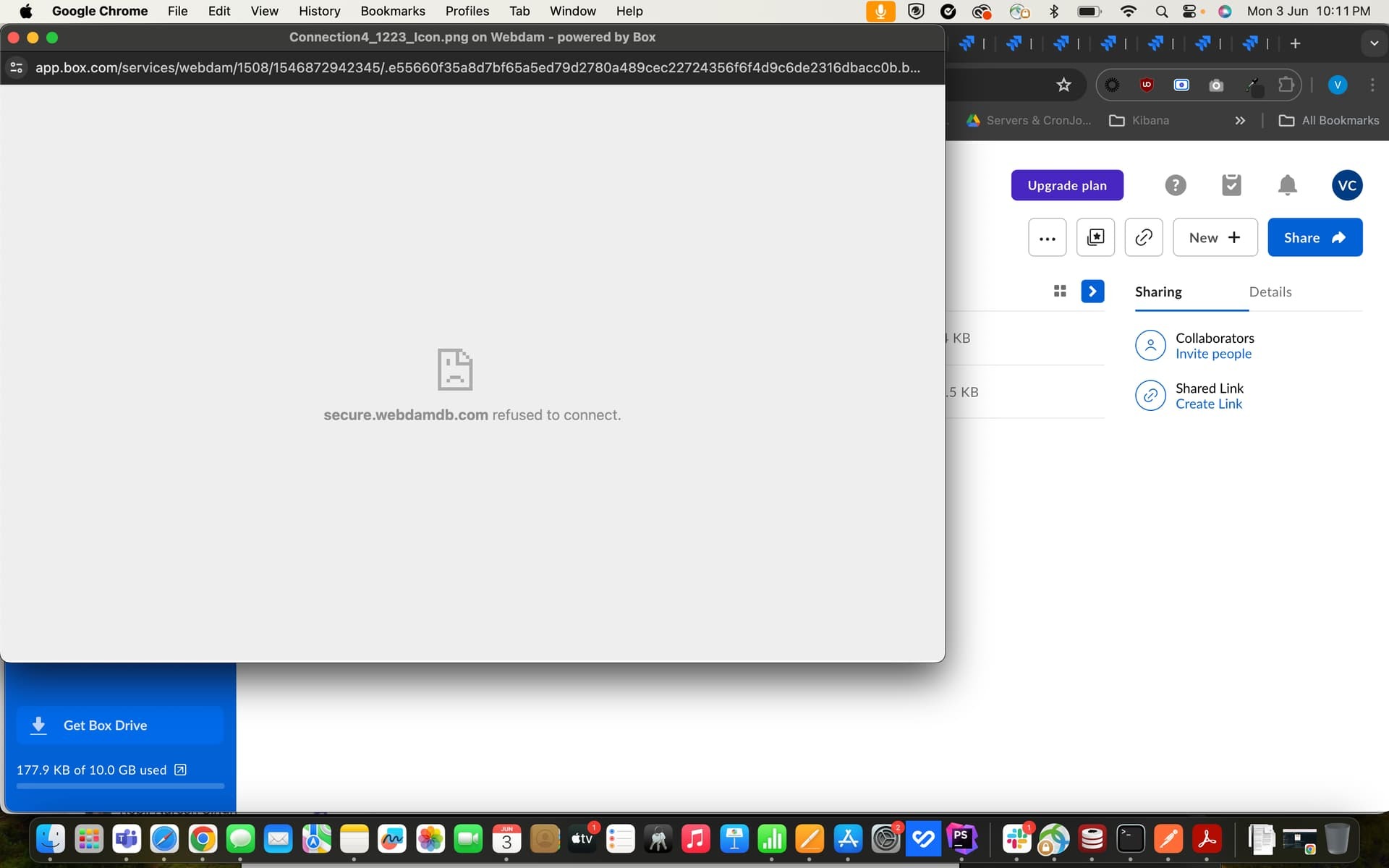Screen dimensions: 1389x868
Task: Open Microsoft Teams in the Dock
Action: 127,839
